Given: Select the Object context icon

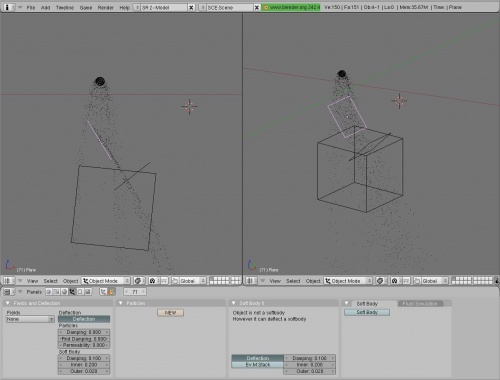Looking at the screenshot, I should pyautogui.click(x=72, y=292).
